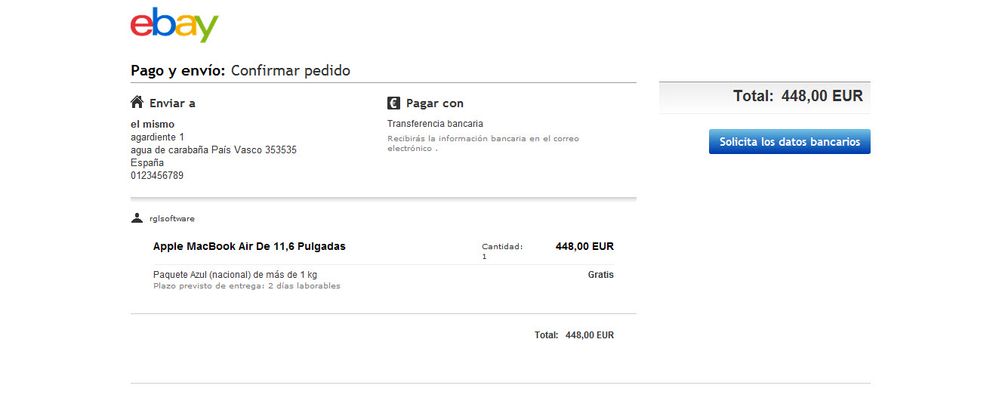Click the phone number 0123456789

(x=157, y=175)
